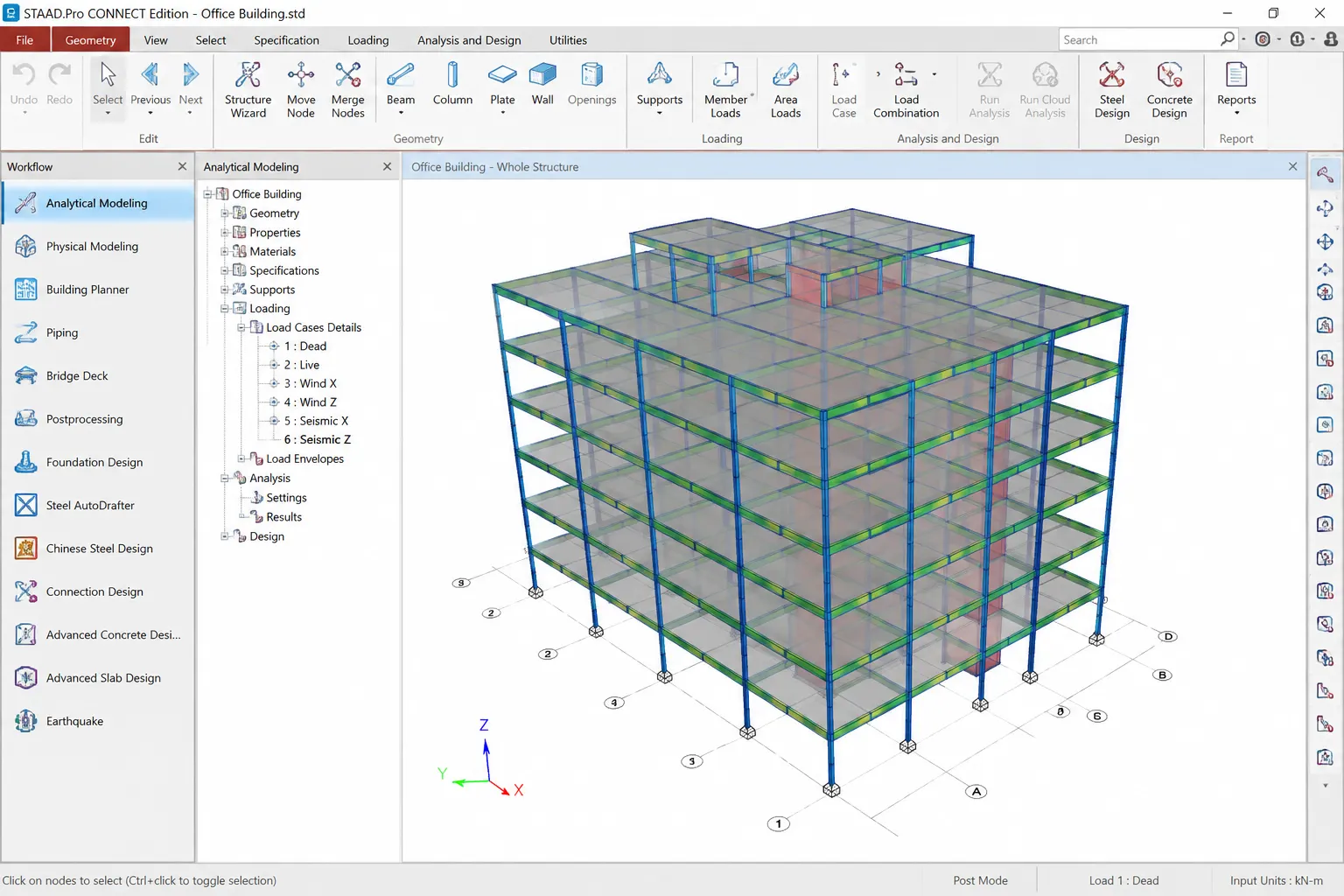Expand the Specifications tree node
The height and width of the screenshot is (896, 1344).
(x=225, y=271)
